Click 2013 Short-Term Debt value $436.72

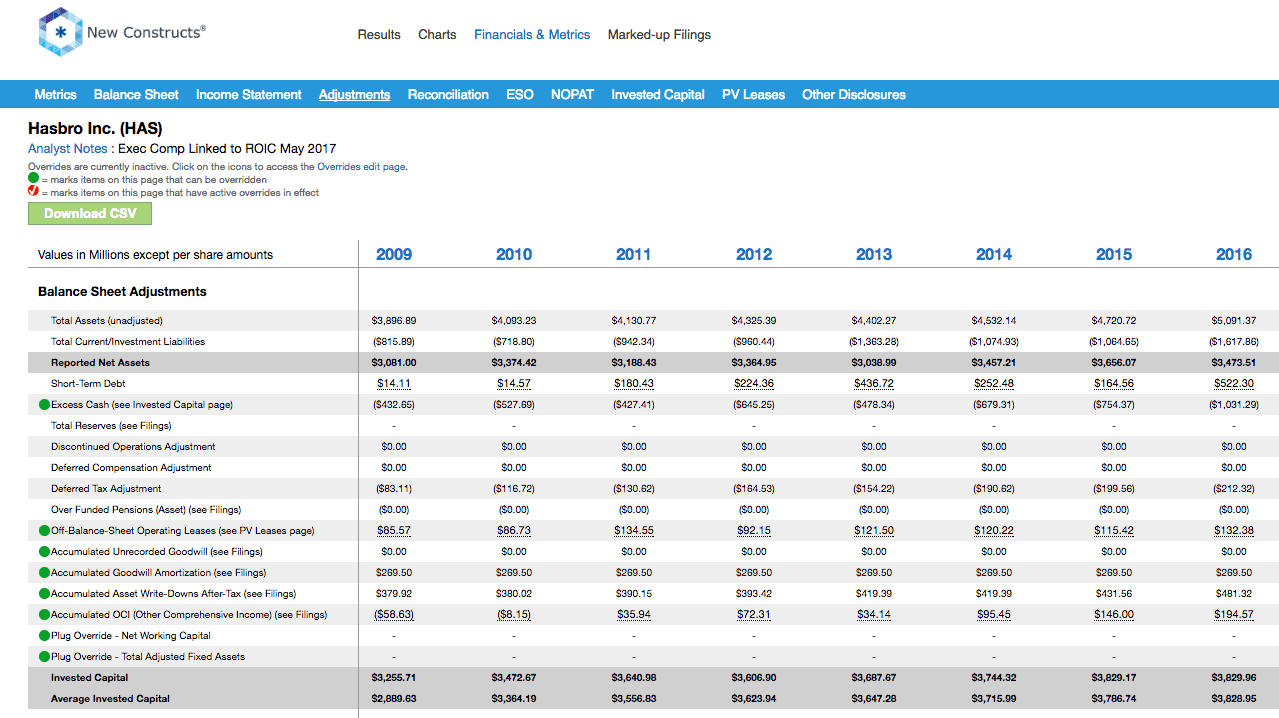pyautogui.click(x=874, y=384)
